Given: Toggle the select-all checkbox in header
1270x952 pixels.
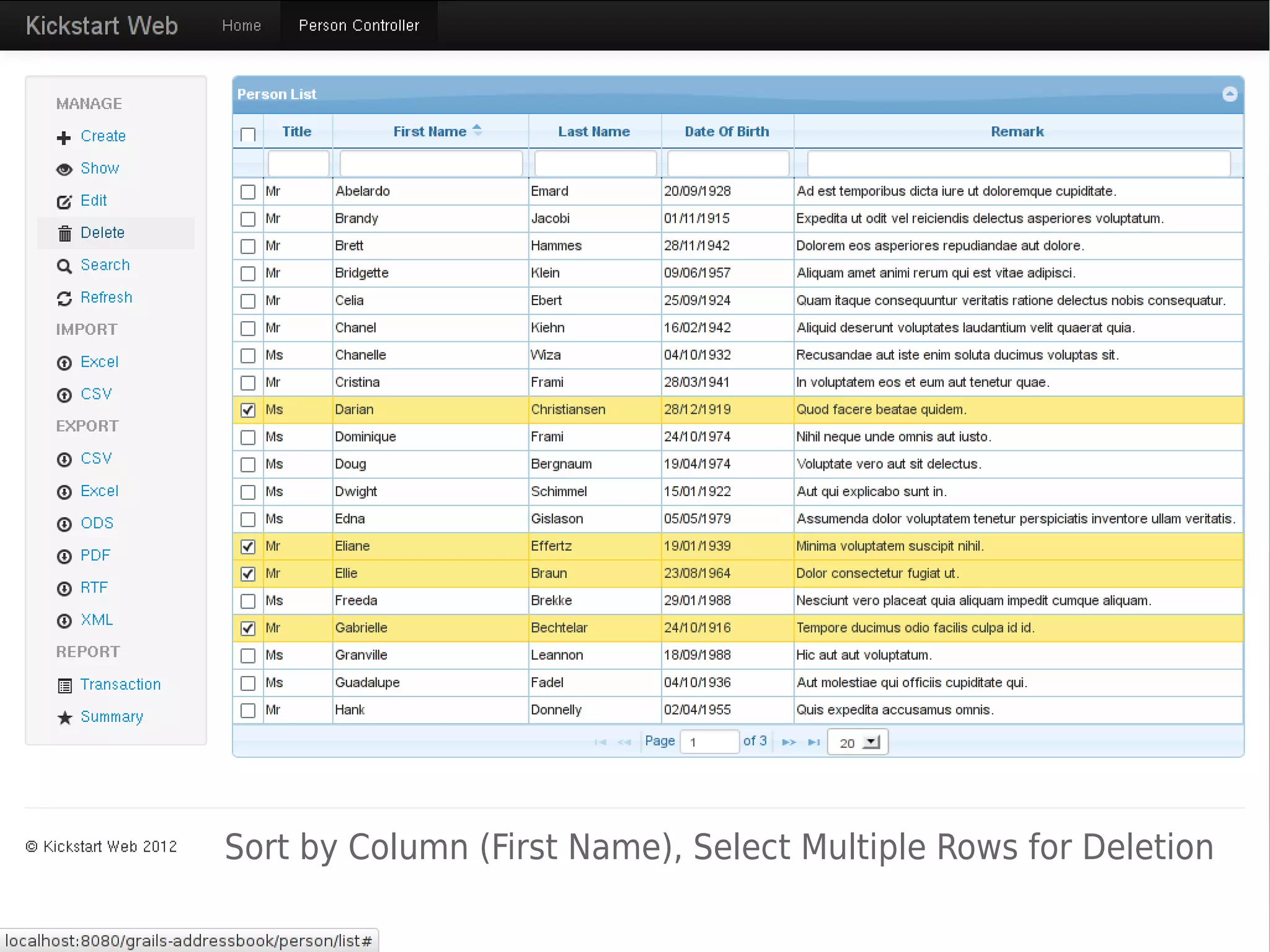Looking at the screenshot, I should click(248, 134).
